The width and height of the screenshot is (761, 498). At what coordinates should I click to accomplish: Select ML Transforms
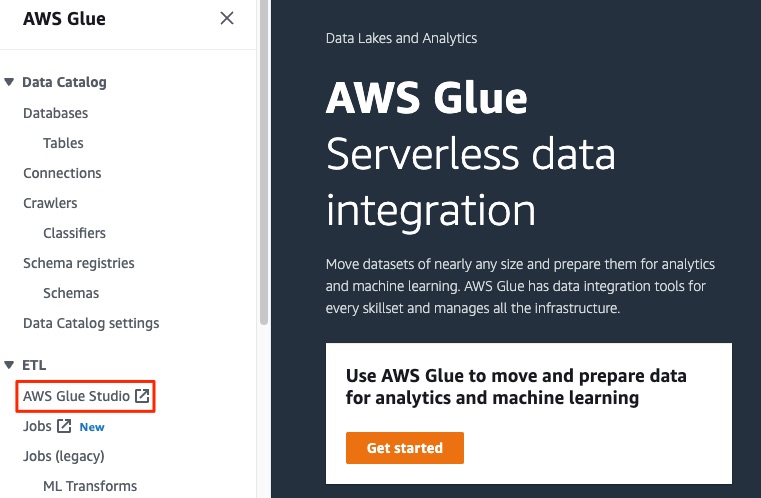point(90,486)
